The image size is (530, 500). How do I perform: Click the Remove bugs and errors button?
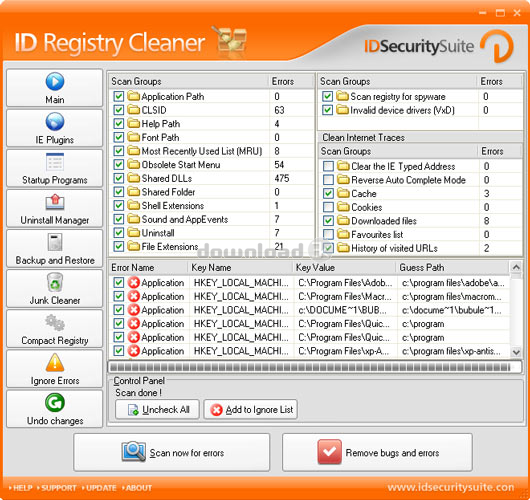pos(377,452)
